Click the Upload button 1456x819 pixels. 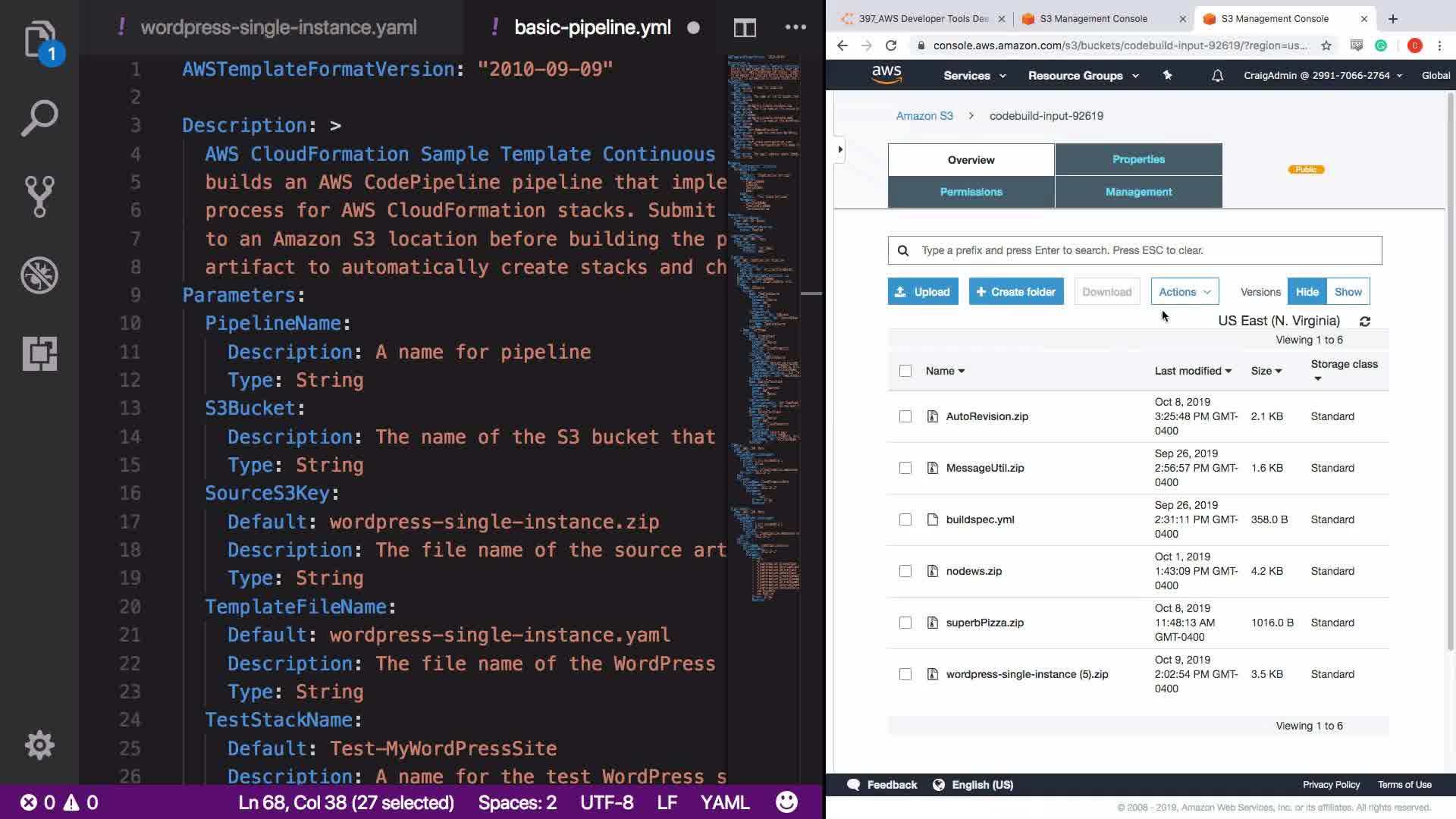click(x=923, y=292)
